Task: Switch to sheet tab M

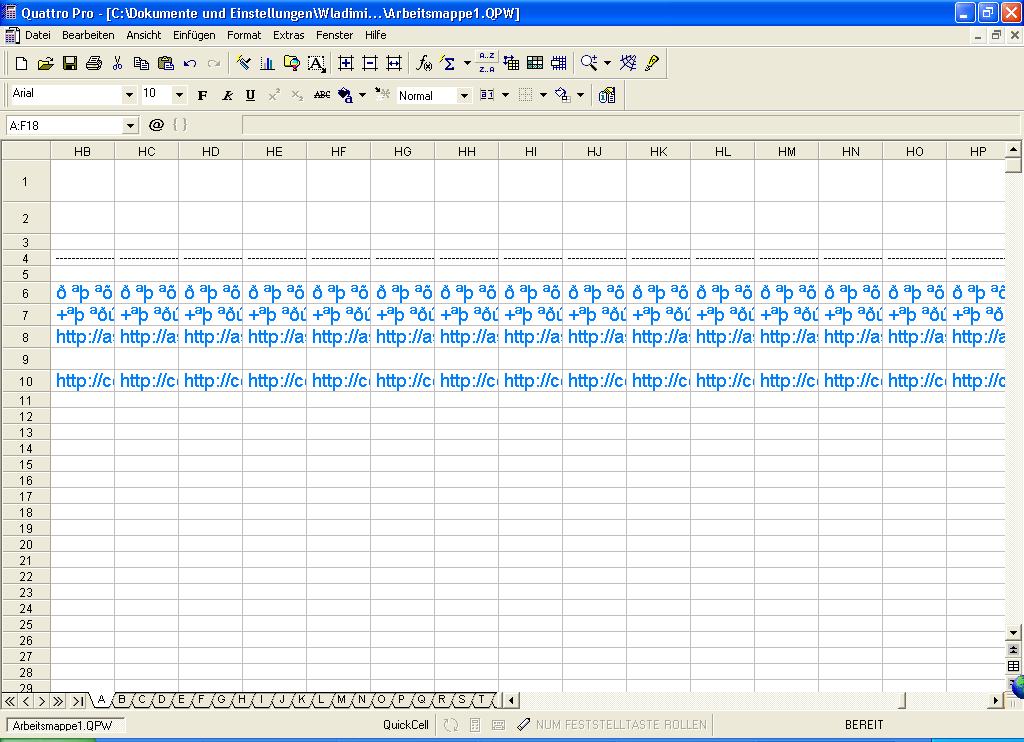Action: coord(342,700)
